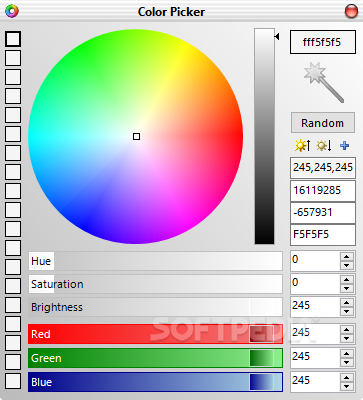
Task: Click the Saturation numeric value field
Action: click(x=315, y=283)
